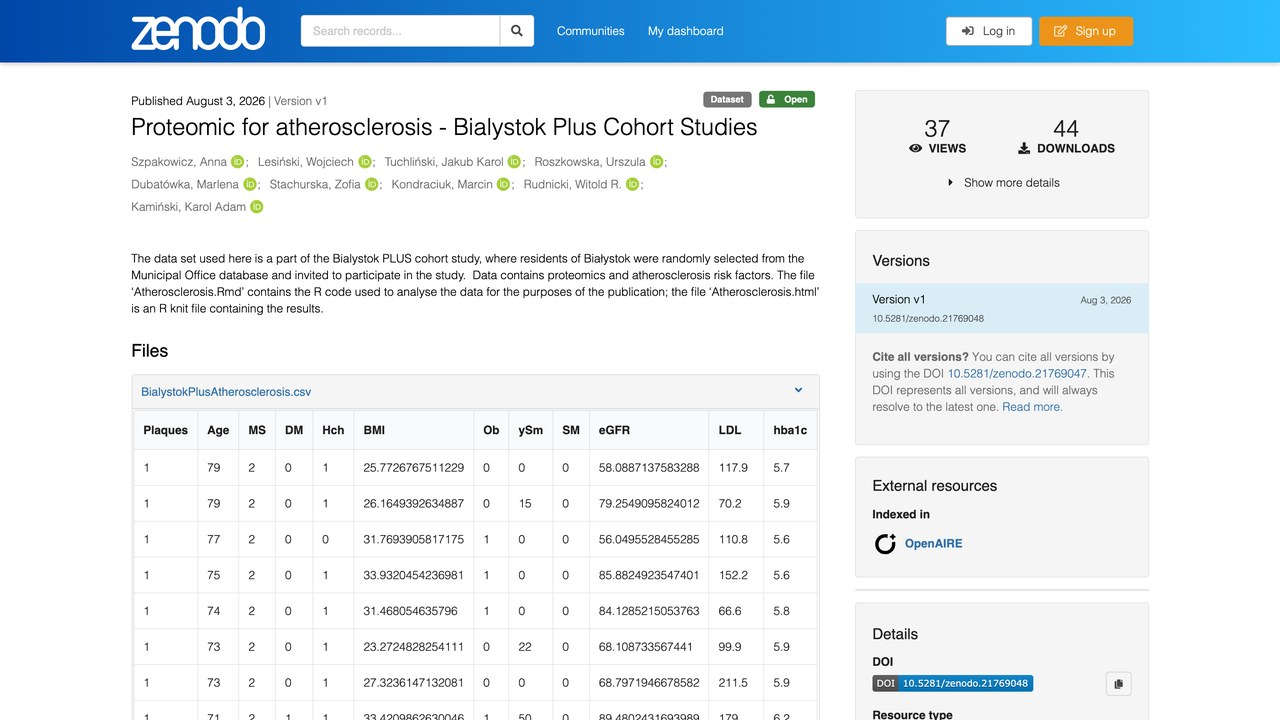The height and width of the screenshot is (720, 1280).
Task: Go to My dashboard
Action: [686, 31]
